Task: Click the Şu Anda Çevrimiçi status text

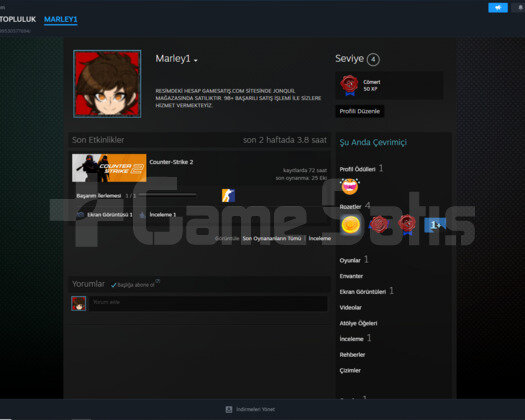Action: point(373,142)
